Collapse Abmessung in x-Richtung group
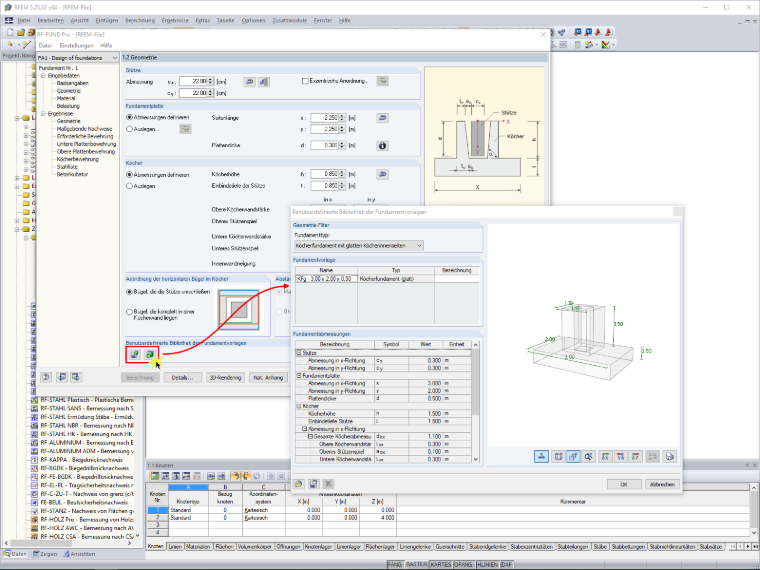This screenshot has height=570, width=760. coord(304,429)
